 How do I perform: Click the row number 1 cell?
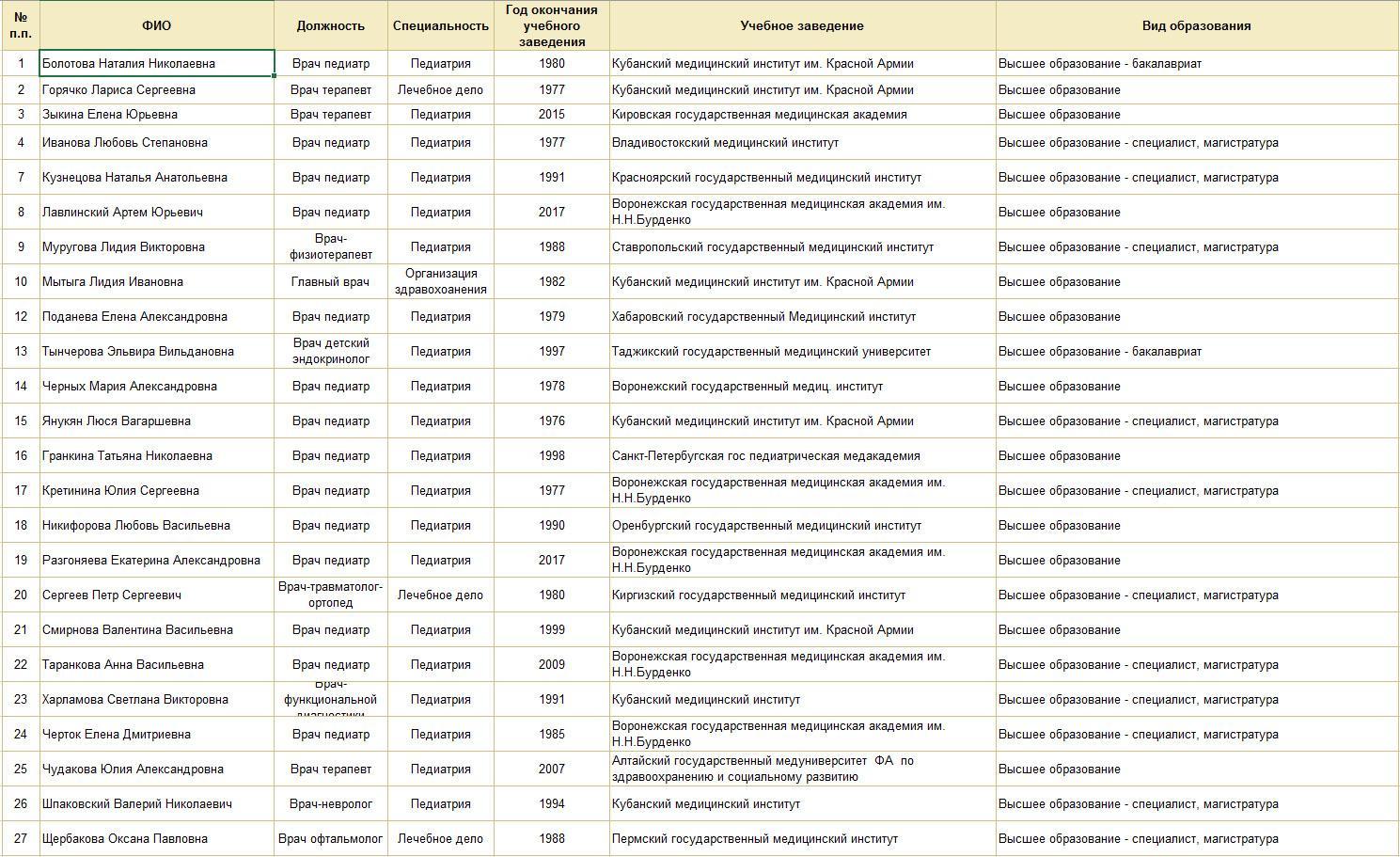click(x=20, y=63)
